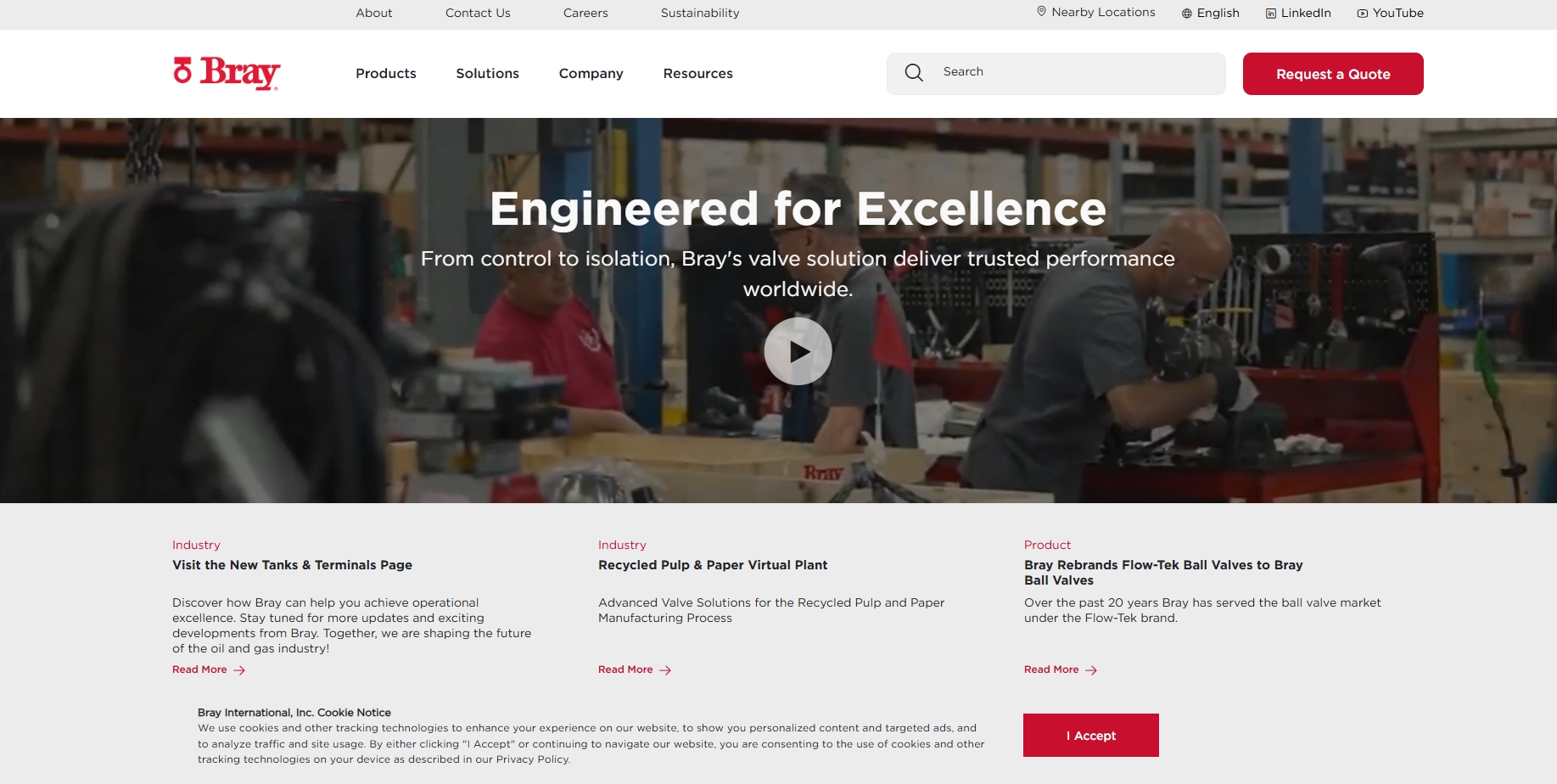Open Recycled Pulp & Paper Virtual Plant heading
This screenshot has width=1557, height=784.
point(713,565)
